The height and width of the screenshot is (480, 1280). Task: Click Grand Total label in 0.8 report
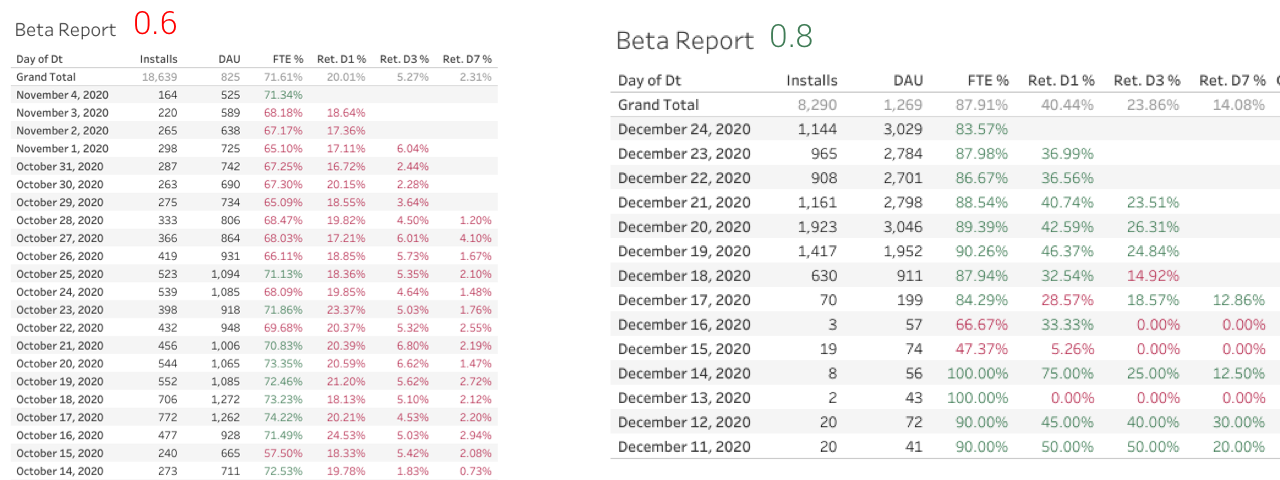click(658, 105)
